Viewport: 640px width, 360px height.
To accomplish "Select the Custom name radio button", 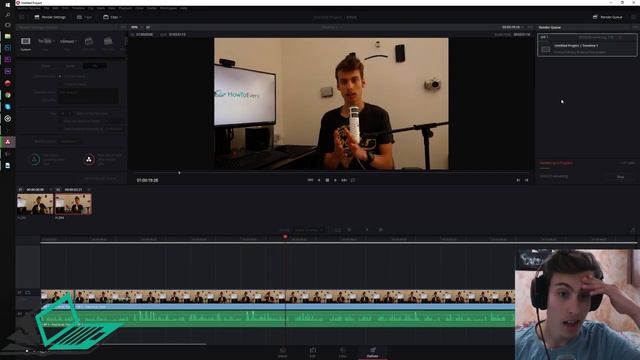I will [x=60, y=76].
